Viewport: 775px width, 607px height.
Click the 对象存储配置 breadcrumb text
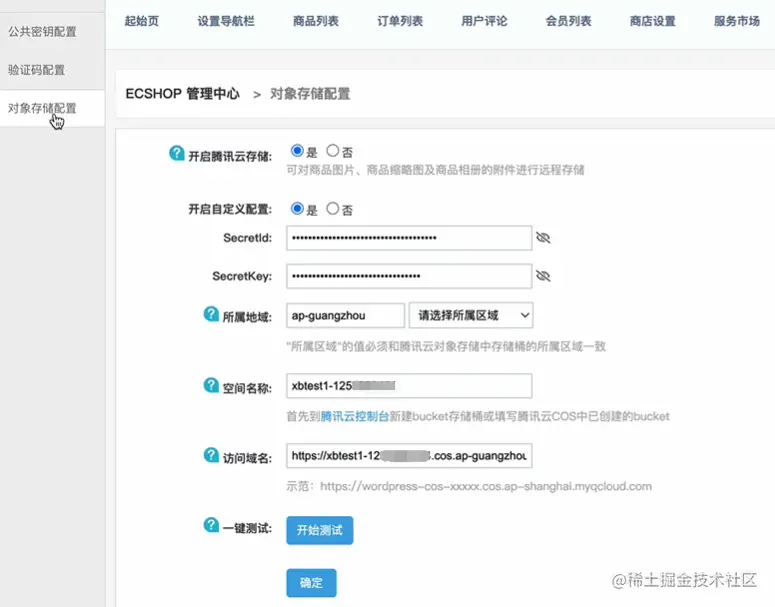click(310, 93)
